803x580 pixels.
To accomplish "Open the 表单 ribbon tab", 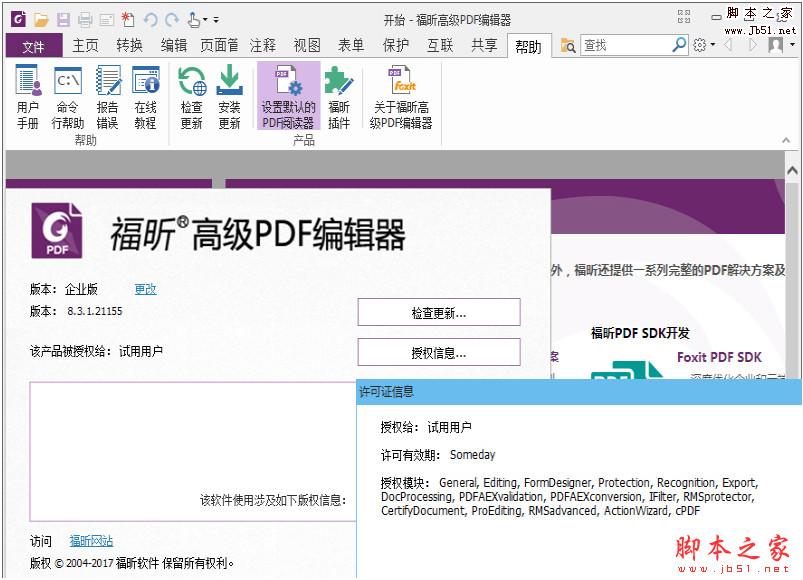I will [351, 46].
